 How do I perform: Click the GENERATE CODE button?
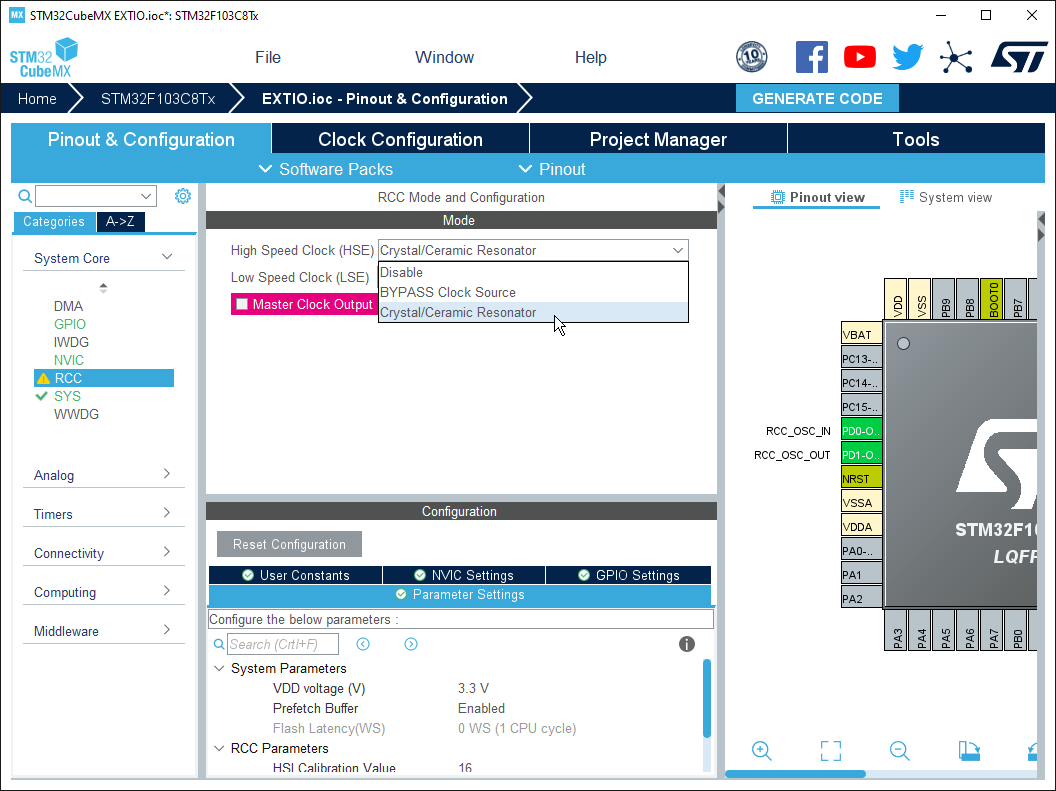tap(817, 98)
